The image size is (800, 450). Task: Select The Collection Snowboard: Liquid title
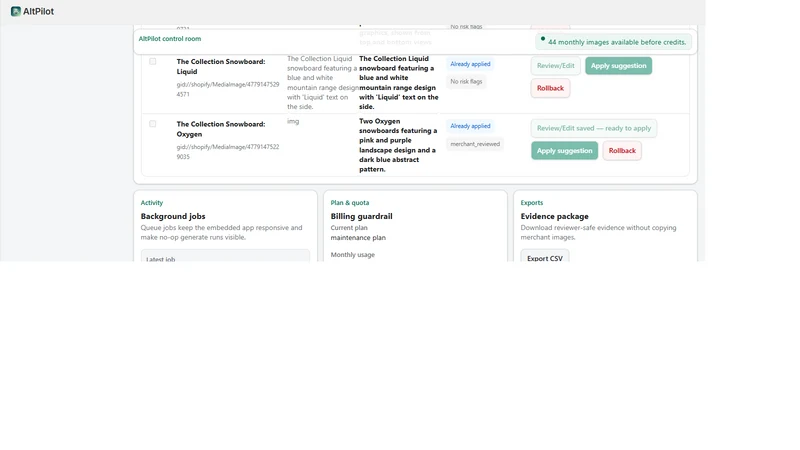coord(221,66)
